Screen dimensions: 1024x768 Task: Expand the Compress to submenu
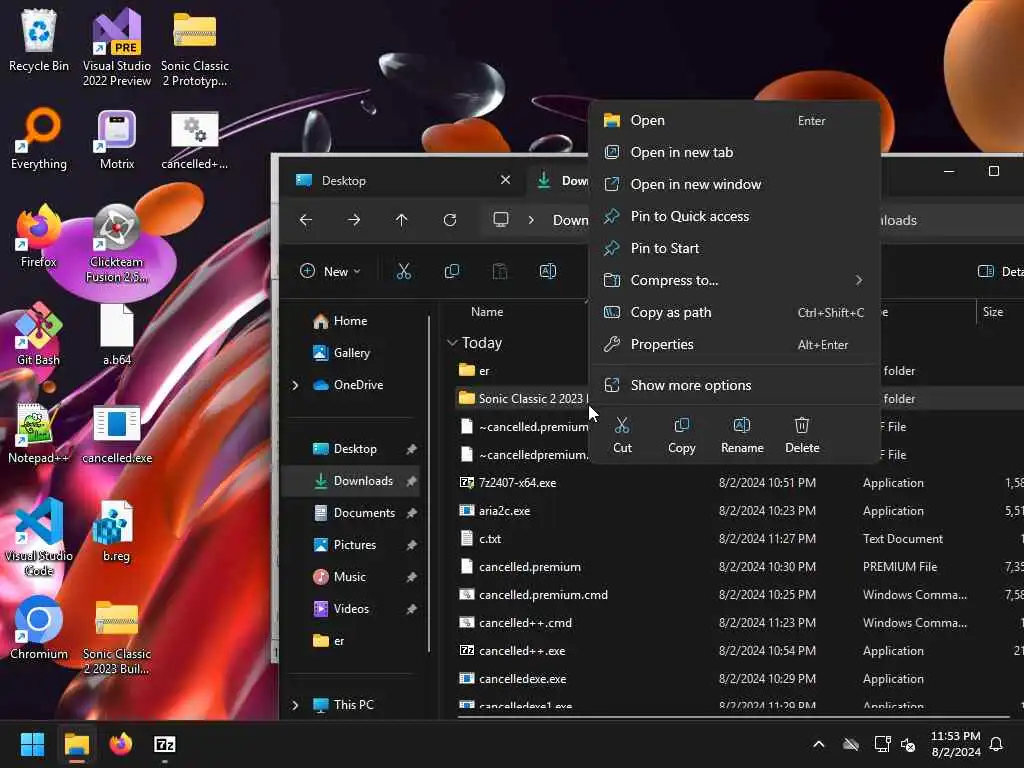[734, 280]
